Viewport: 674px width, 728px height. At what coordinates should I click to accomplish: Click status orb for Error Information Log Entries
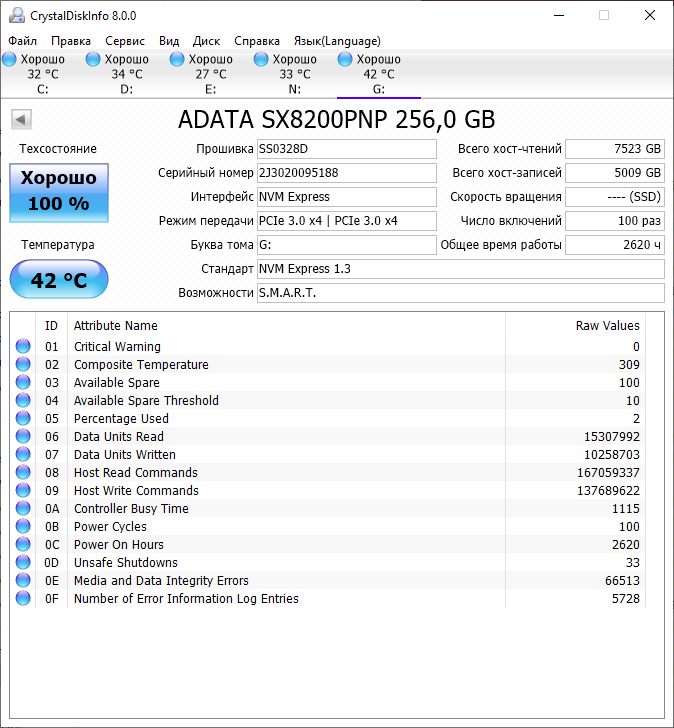tap(23, 598)
